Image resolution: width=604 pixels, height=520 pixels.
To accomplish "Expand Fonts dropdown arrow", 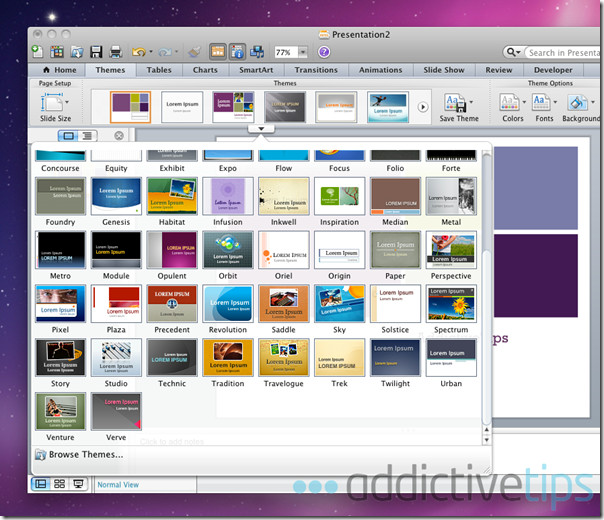I will tap(555, 102).
